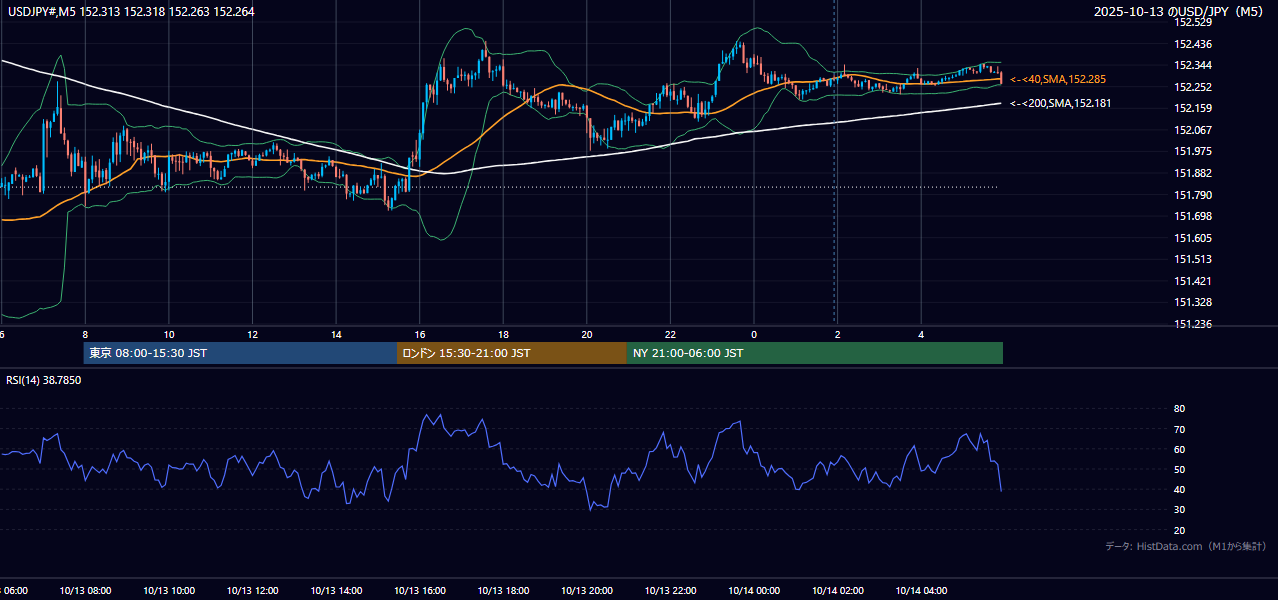Click the RSI scale value 50
The width and height of the screenshot is (1278, 600).
1179,469
